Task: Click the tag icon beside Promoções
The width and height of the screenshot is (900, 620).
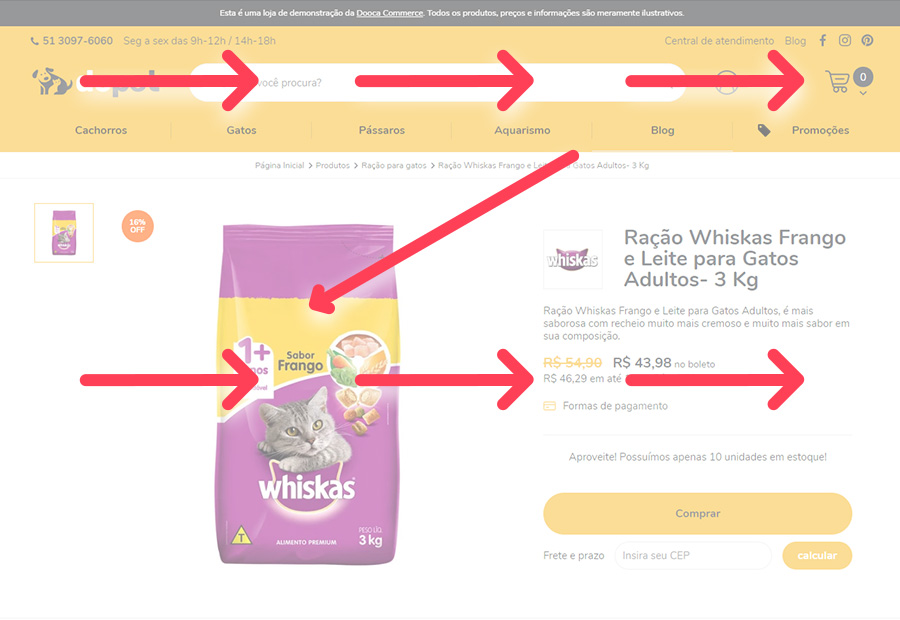Action: [x=763, y=130]
